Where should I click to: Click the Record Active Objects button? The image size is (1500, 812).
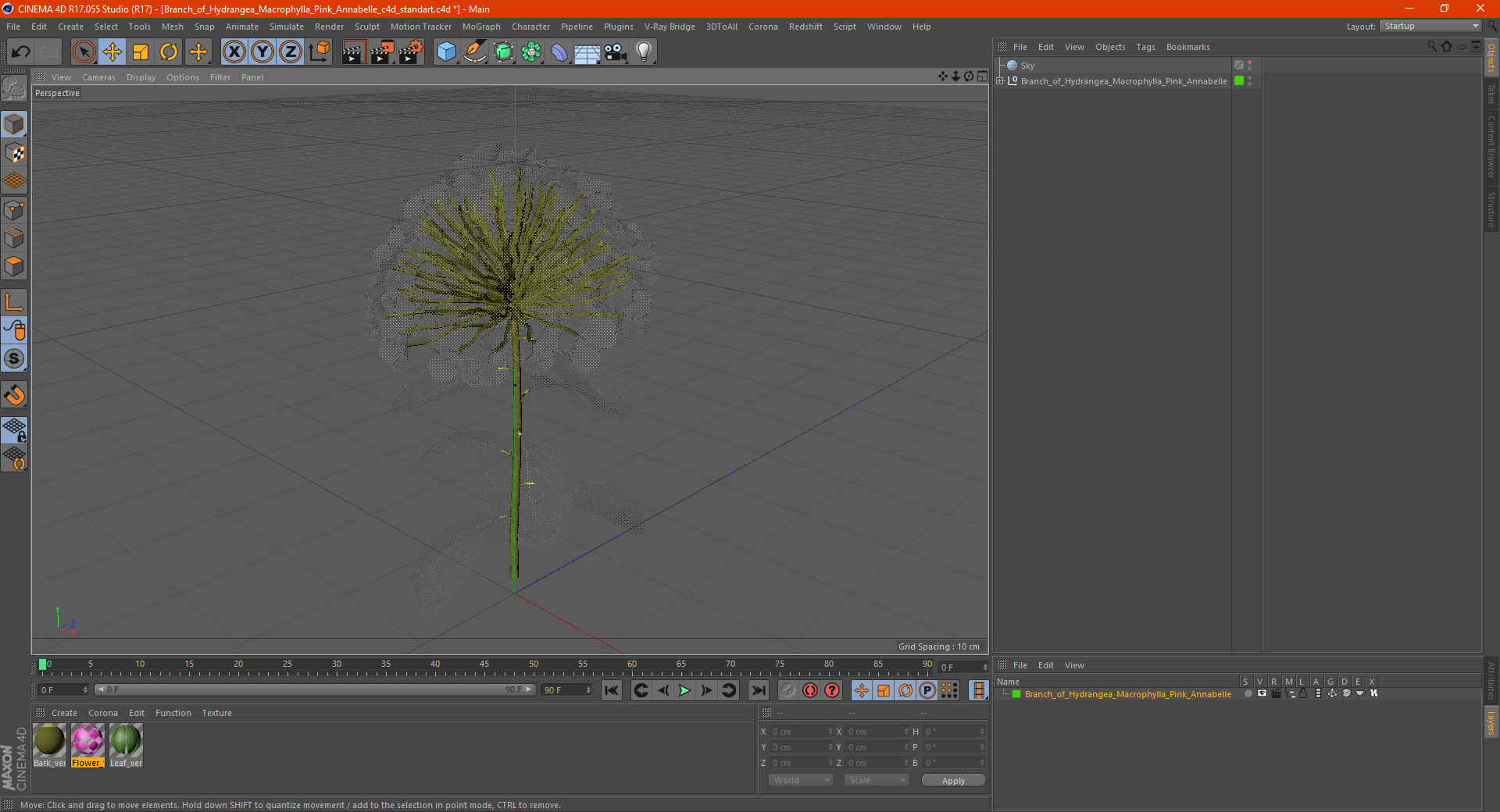[788, 690]
